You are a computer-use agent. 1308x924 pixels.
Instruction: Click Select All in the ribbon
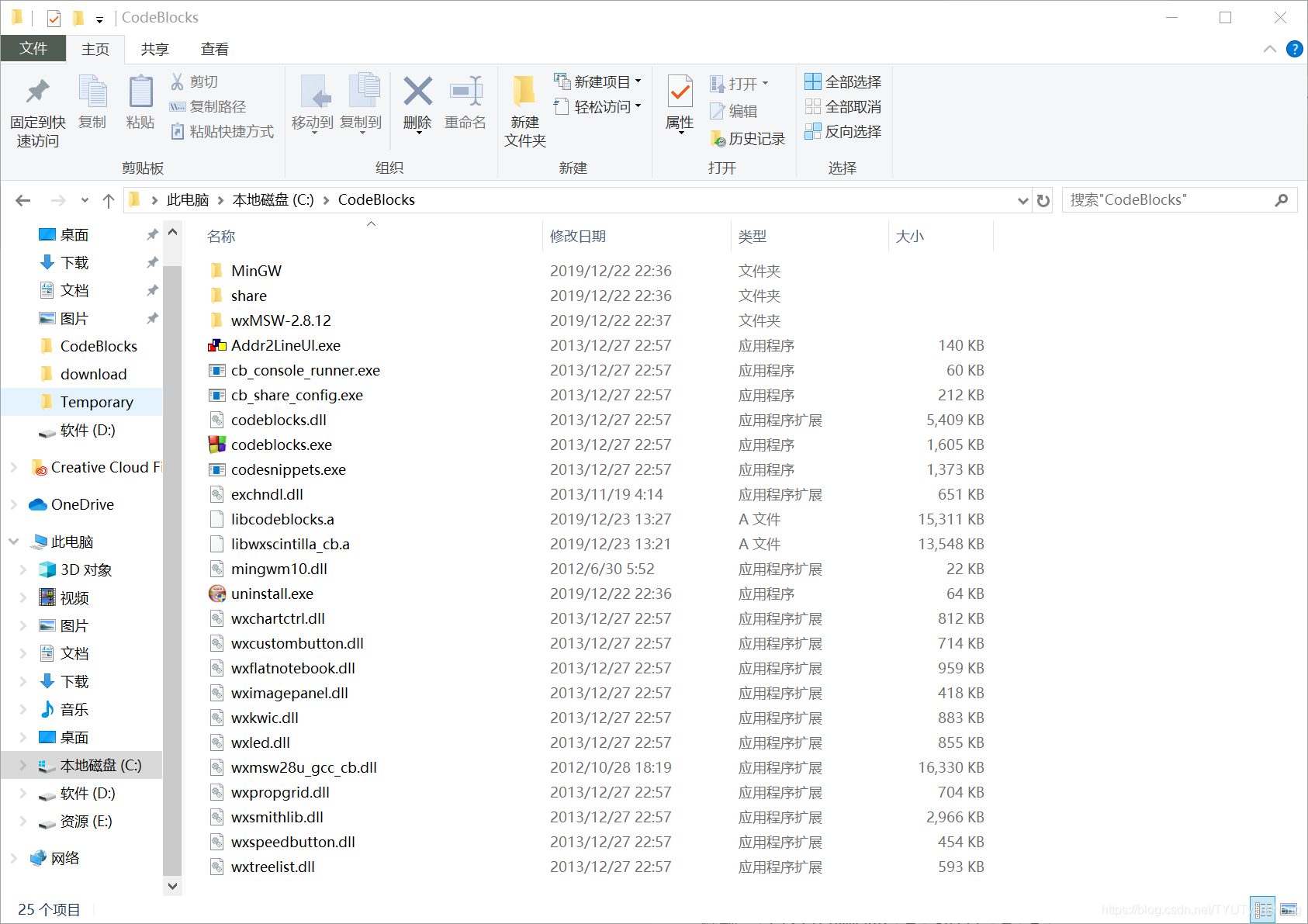(x=843, y=81)
